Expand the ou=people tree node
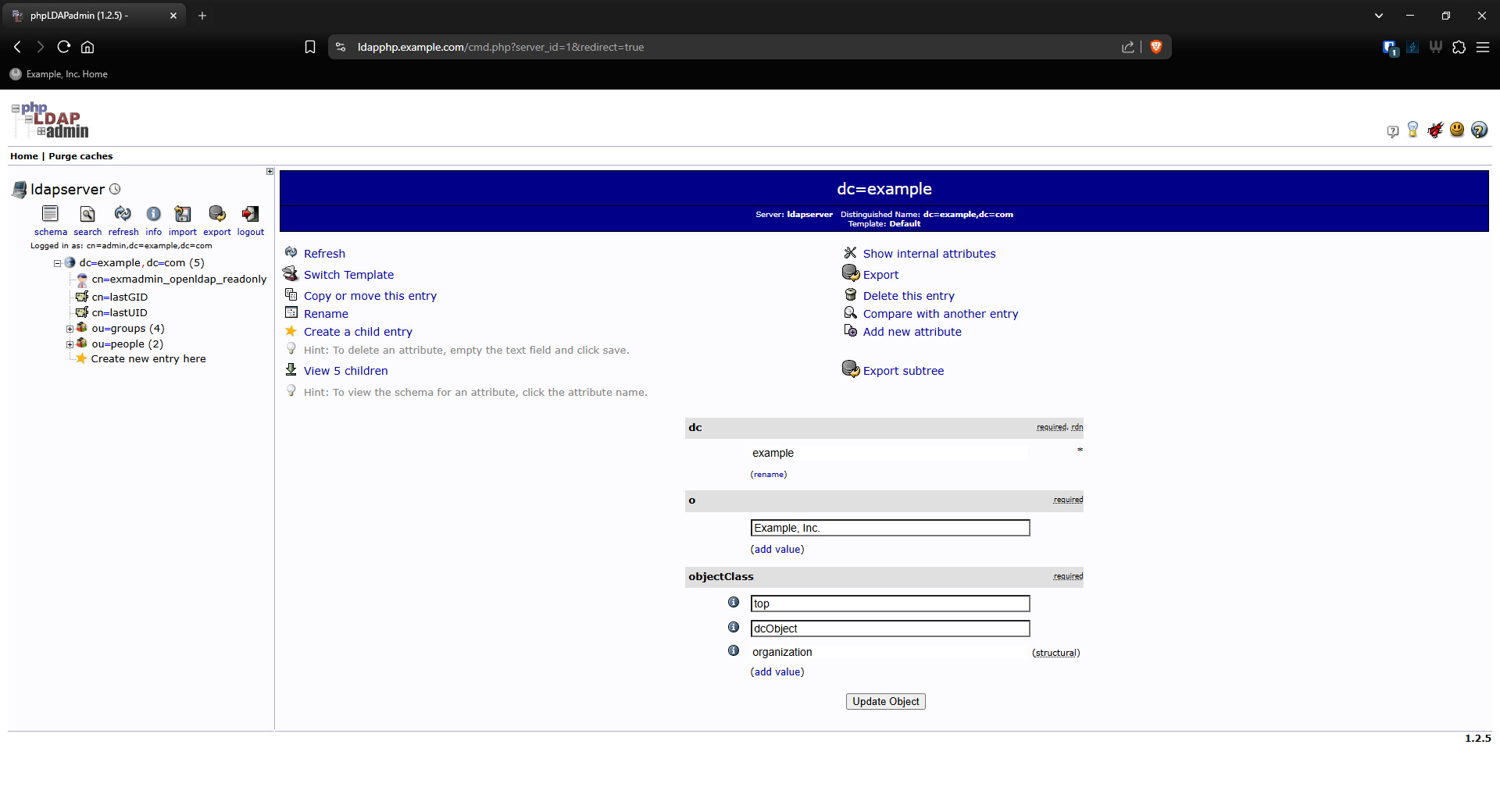 [70, 344]
